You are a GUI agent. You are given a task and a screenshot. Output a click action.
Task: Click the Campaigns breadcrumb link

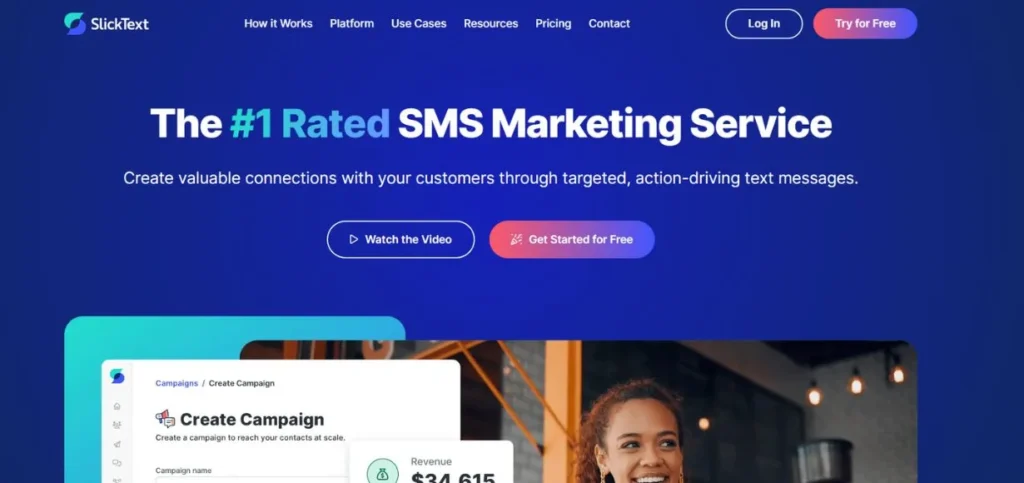pyautogui.click(x=176, y=383)
